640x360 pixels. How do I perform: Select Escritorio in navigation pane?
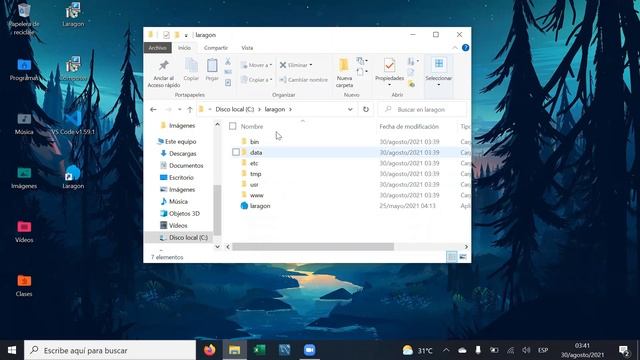[x=177, y=178]
